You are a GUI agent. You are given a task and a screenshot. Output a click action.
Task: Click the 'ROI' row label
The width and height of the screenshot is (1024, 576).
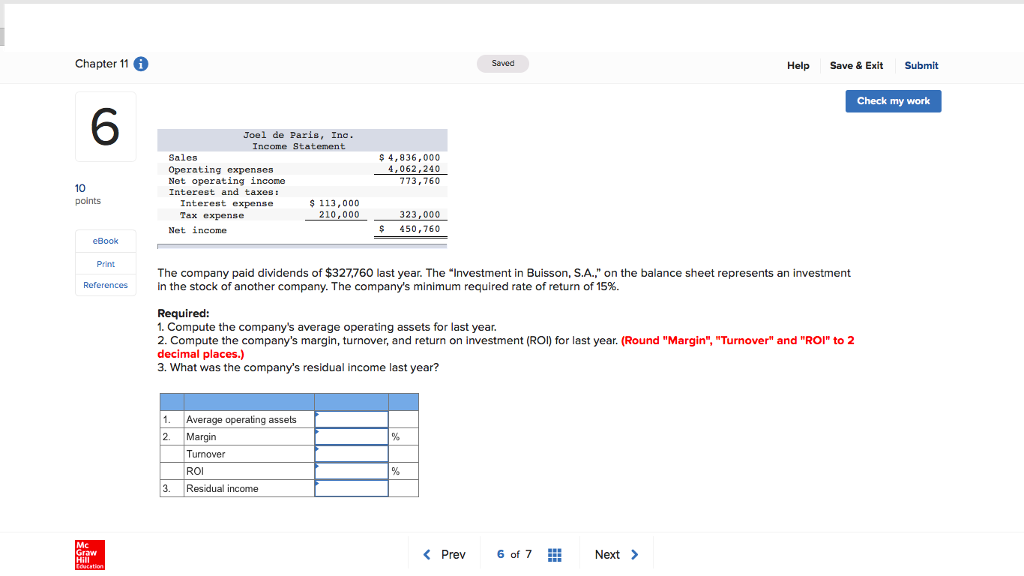click(195, 471)
